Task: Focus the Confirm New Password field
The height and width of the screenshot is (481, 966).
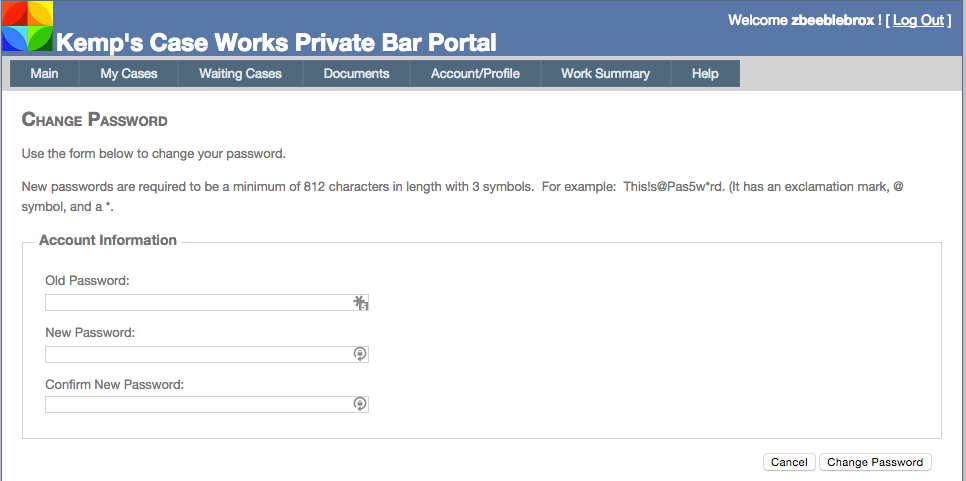Action: point(198,404)
